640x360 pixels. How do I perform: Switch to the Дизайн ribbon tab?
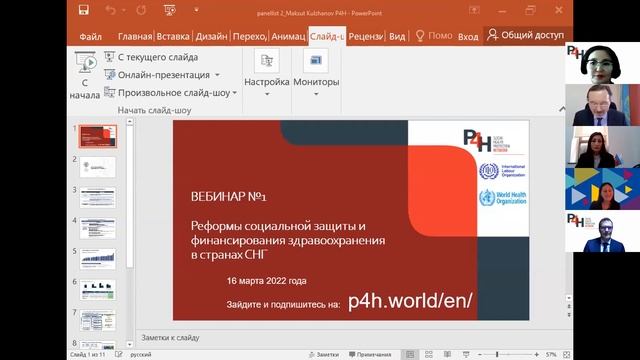tap(211, 36)
